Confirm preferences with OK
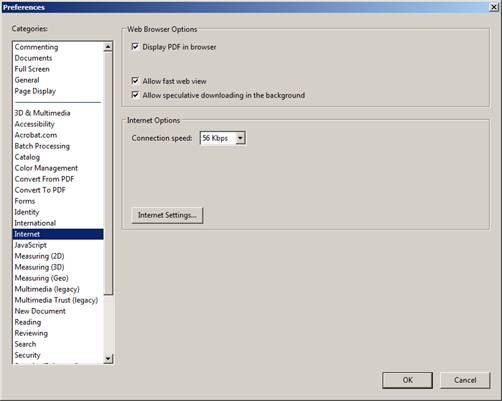Viewport: 502px width, 401px height. [x=408, y=380]
